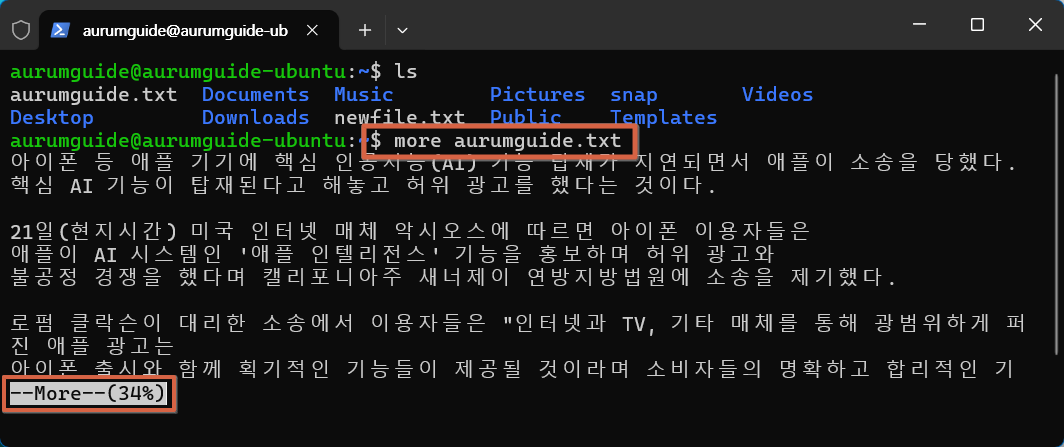
Task: Click the line starting with '불공정 경쟁을'
Action: [453, 277]
